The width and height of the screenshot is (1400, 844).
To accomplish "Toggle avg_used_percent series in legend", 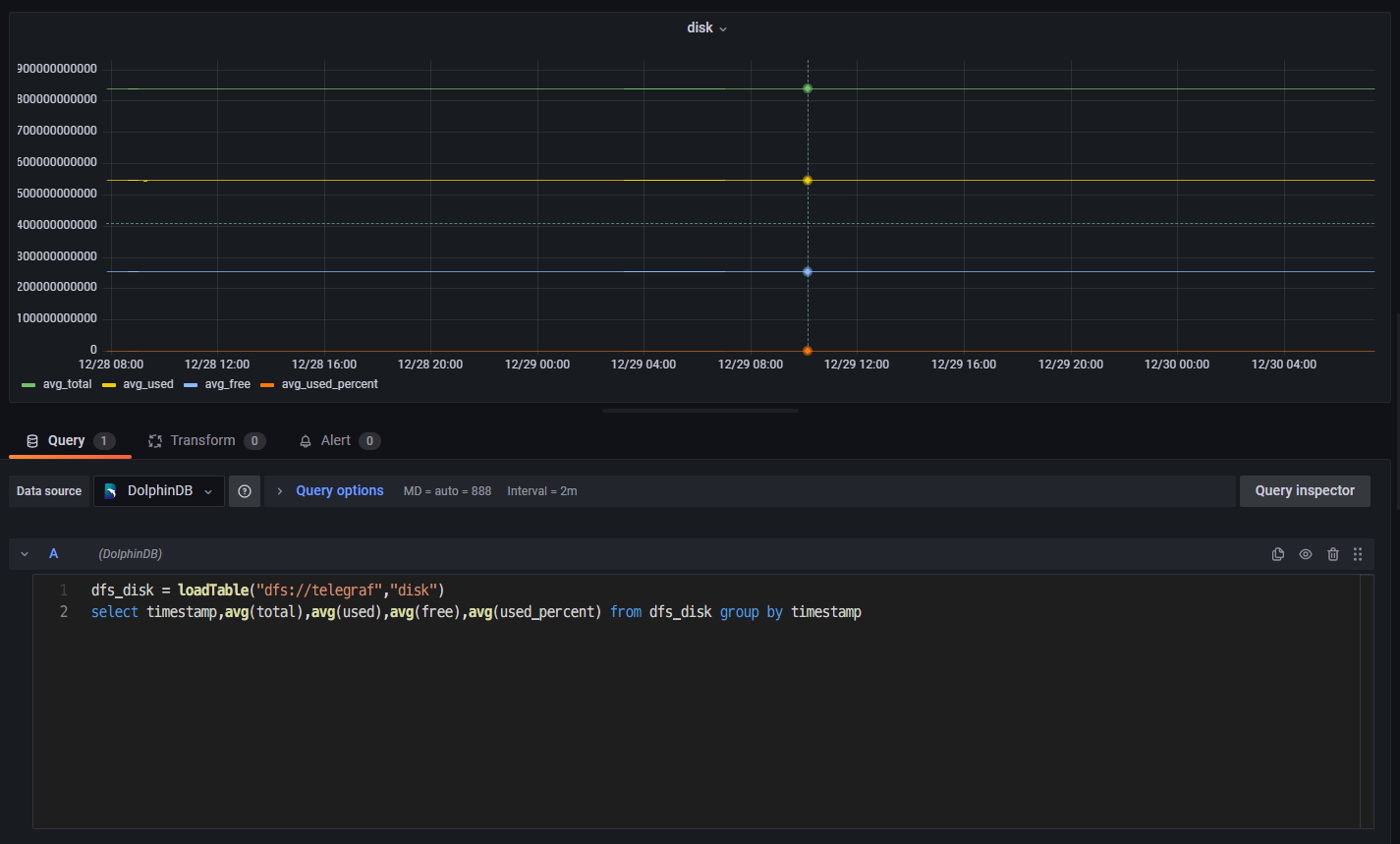I will [x=329, y=384].
